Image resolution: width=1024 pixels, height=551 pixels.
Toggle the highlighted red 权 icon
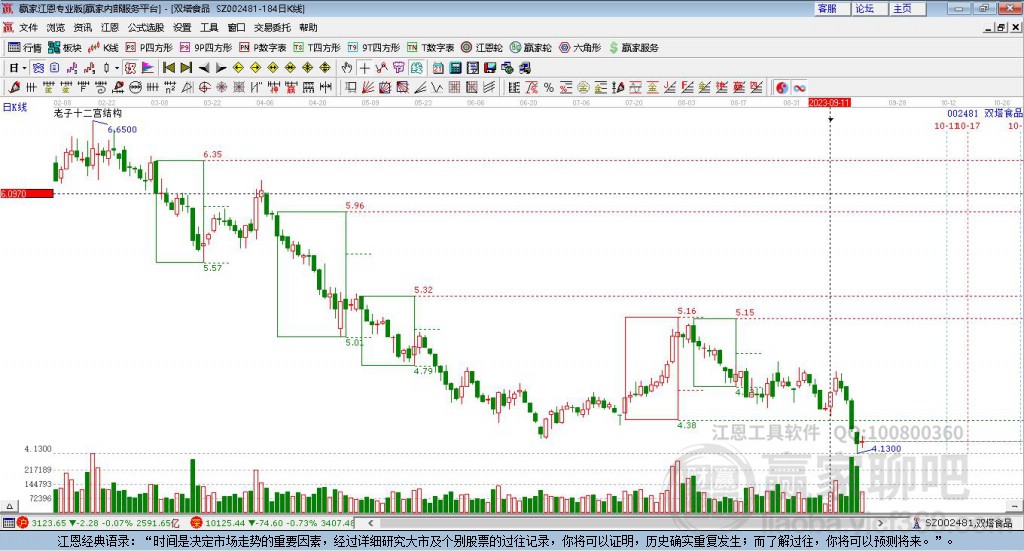point(131,68)
